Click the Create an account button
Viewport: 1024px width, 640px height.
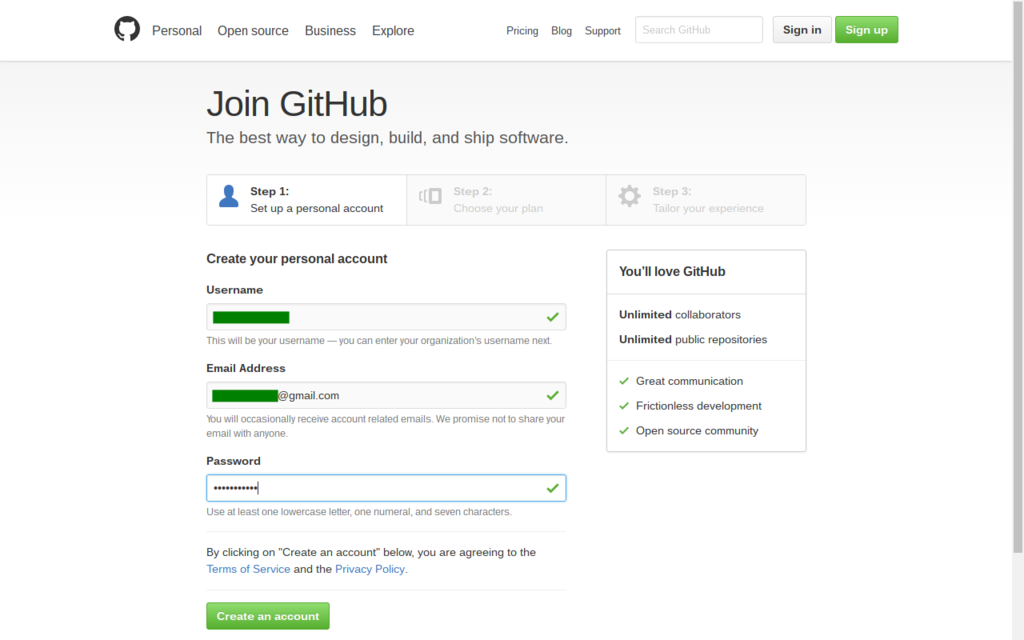point(268,616)
